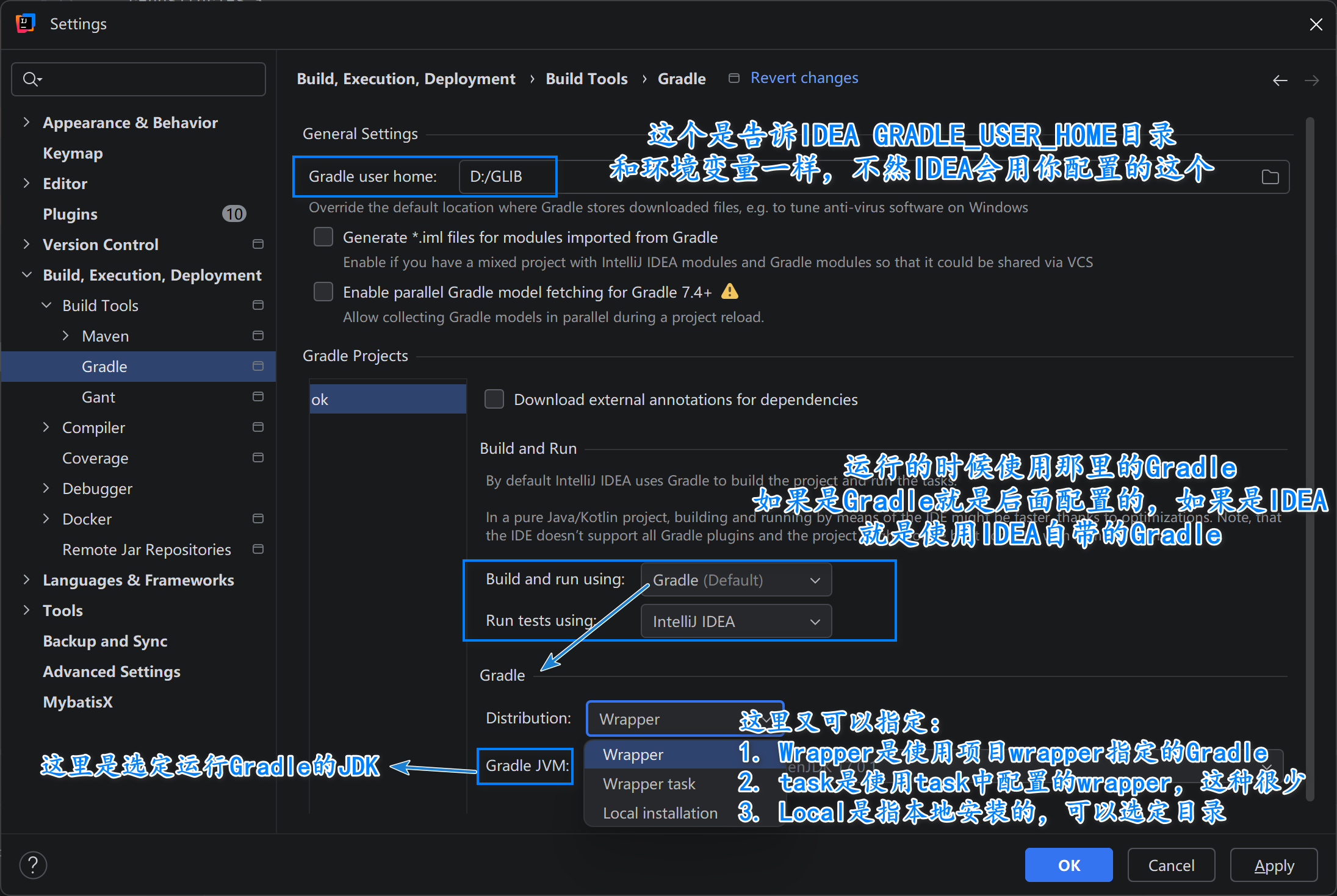Viewport: 1337px width, 896px height.
Task: Click the Revert changes link
Action: 804,78
